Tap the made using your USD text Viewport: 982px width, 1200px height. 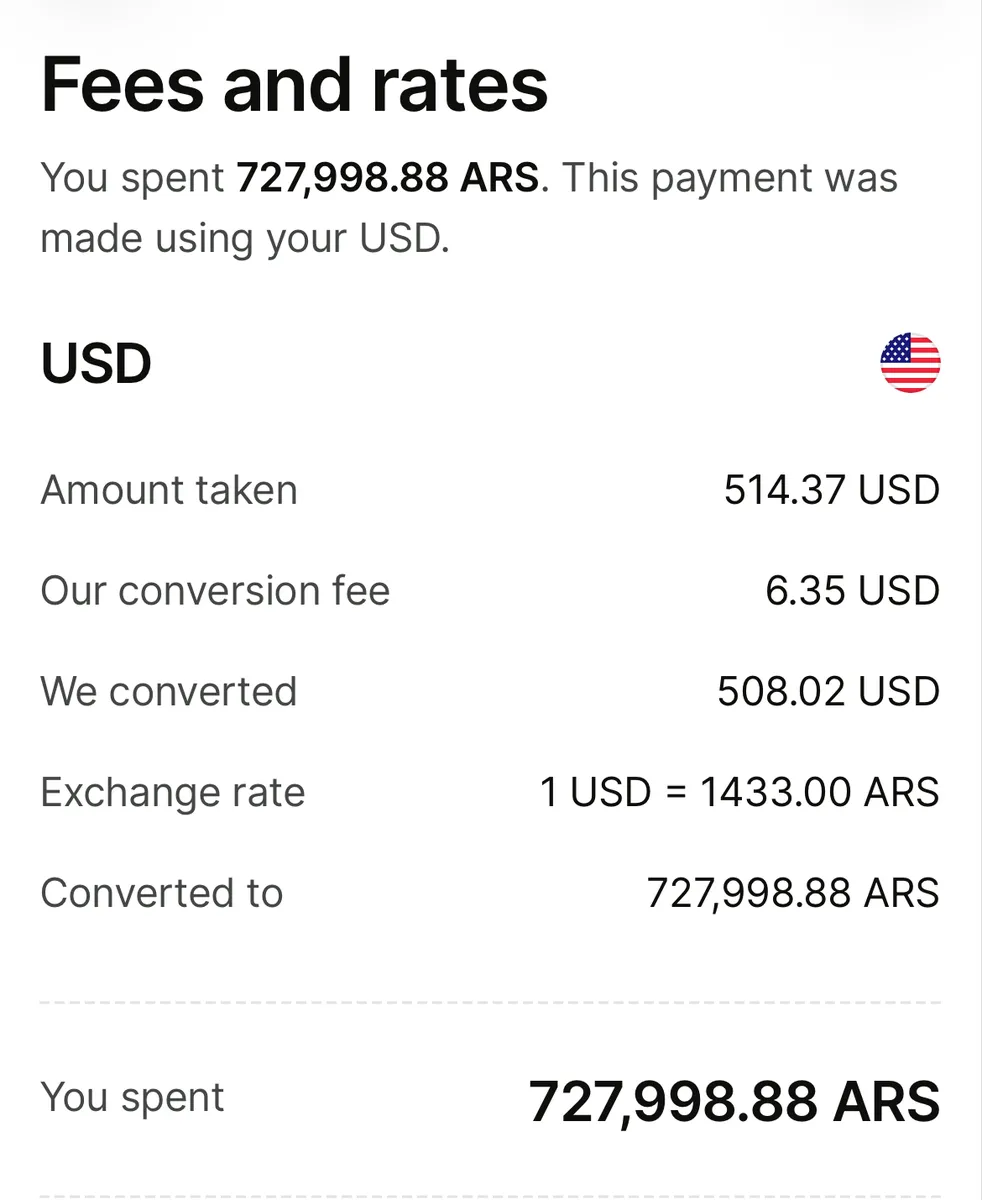(x=245, y=239)
